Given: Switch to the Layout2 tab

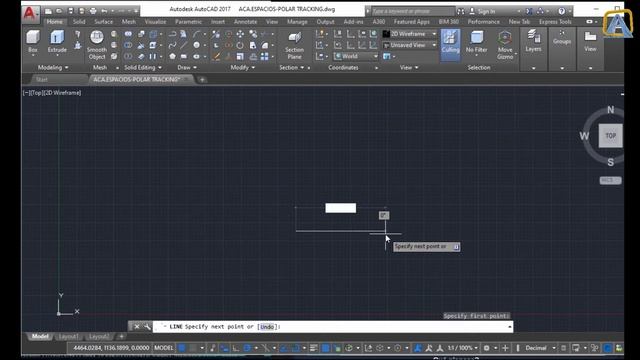Looking at the screenshot, I should pyautogui.click(x=99, y=336).
